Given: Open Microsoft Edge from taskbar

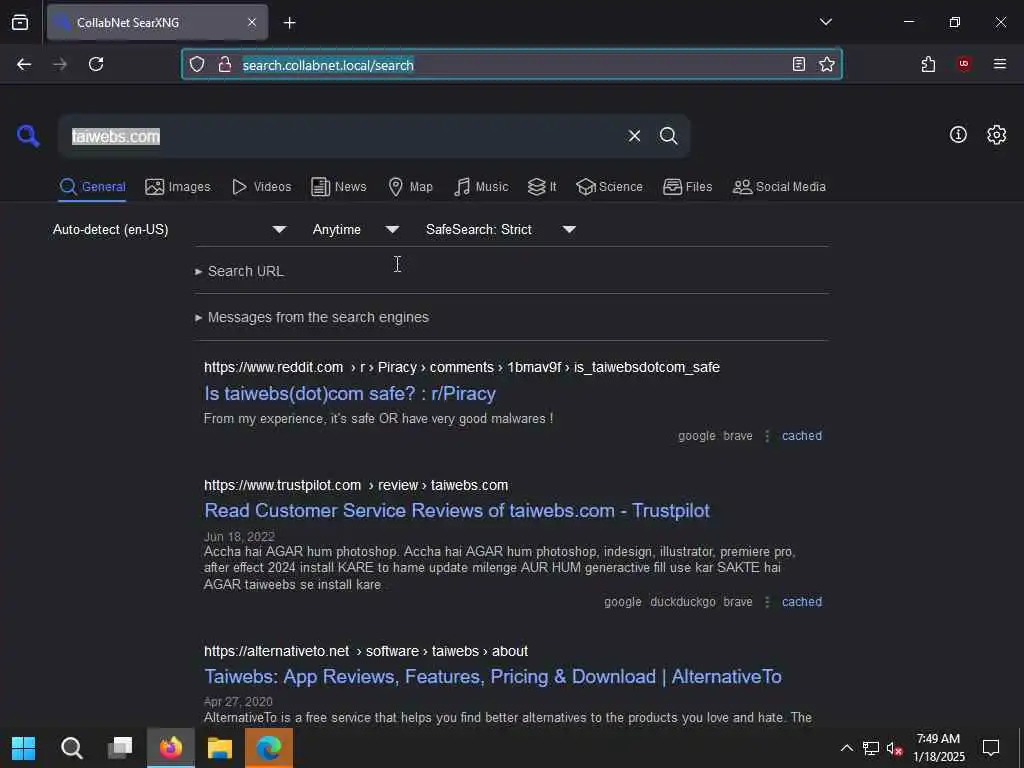Looking at the screenshot, I should pos(268,748).
